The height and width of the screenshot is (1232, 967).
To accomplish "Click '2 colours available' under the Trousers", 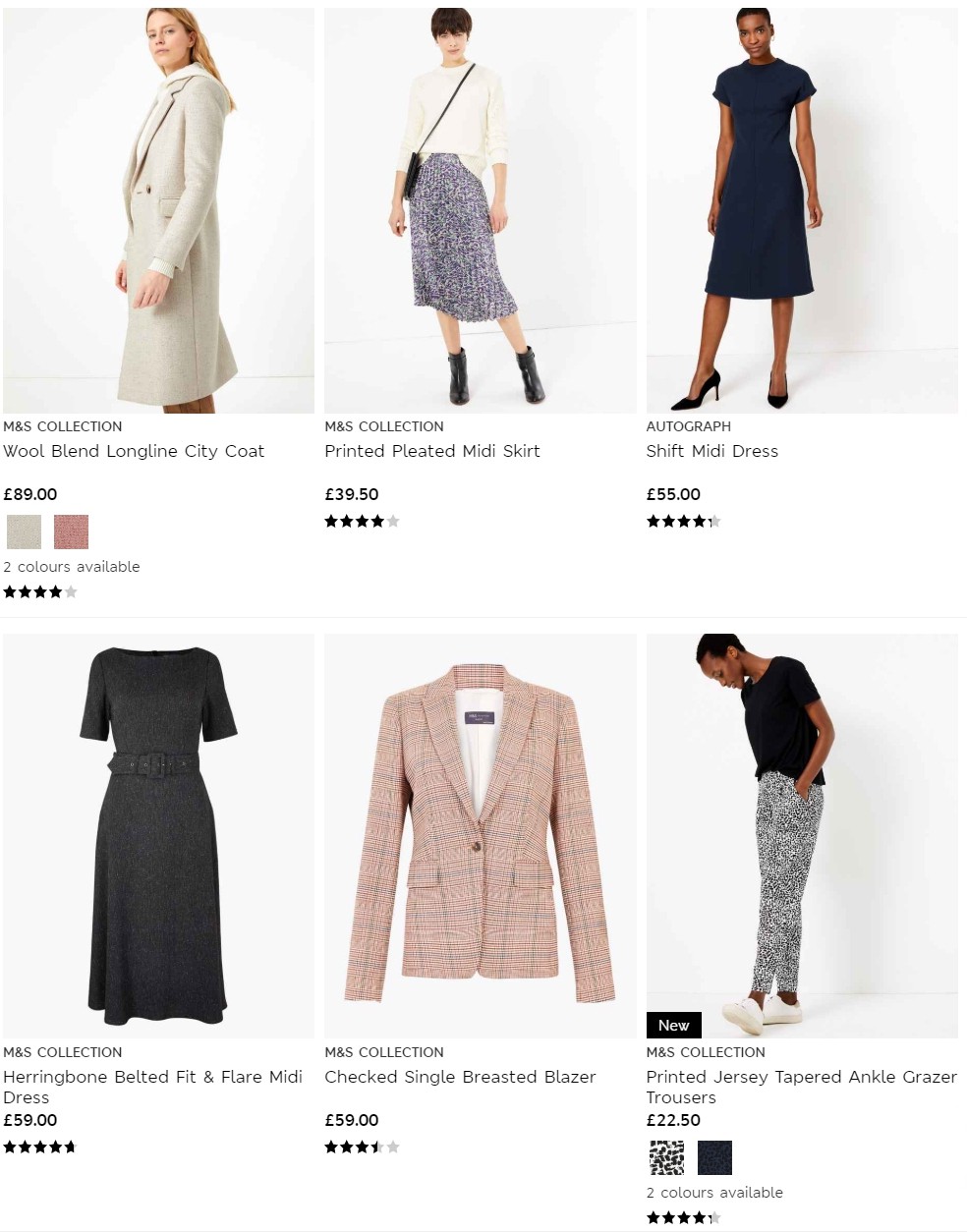I will (x=714, y=1193).
